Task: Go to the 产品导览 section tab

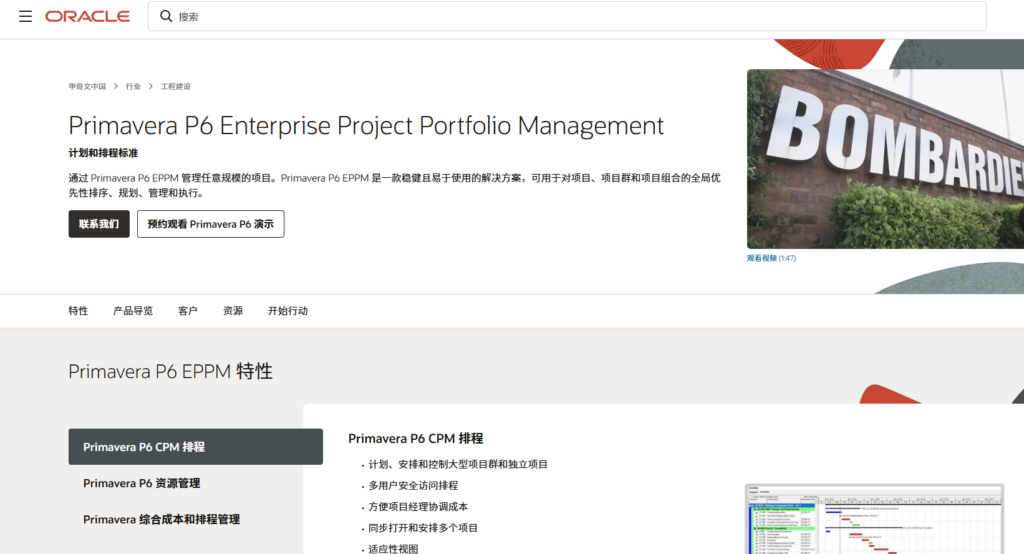Action: [x=133, y=311]
